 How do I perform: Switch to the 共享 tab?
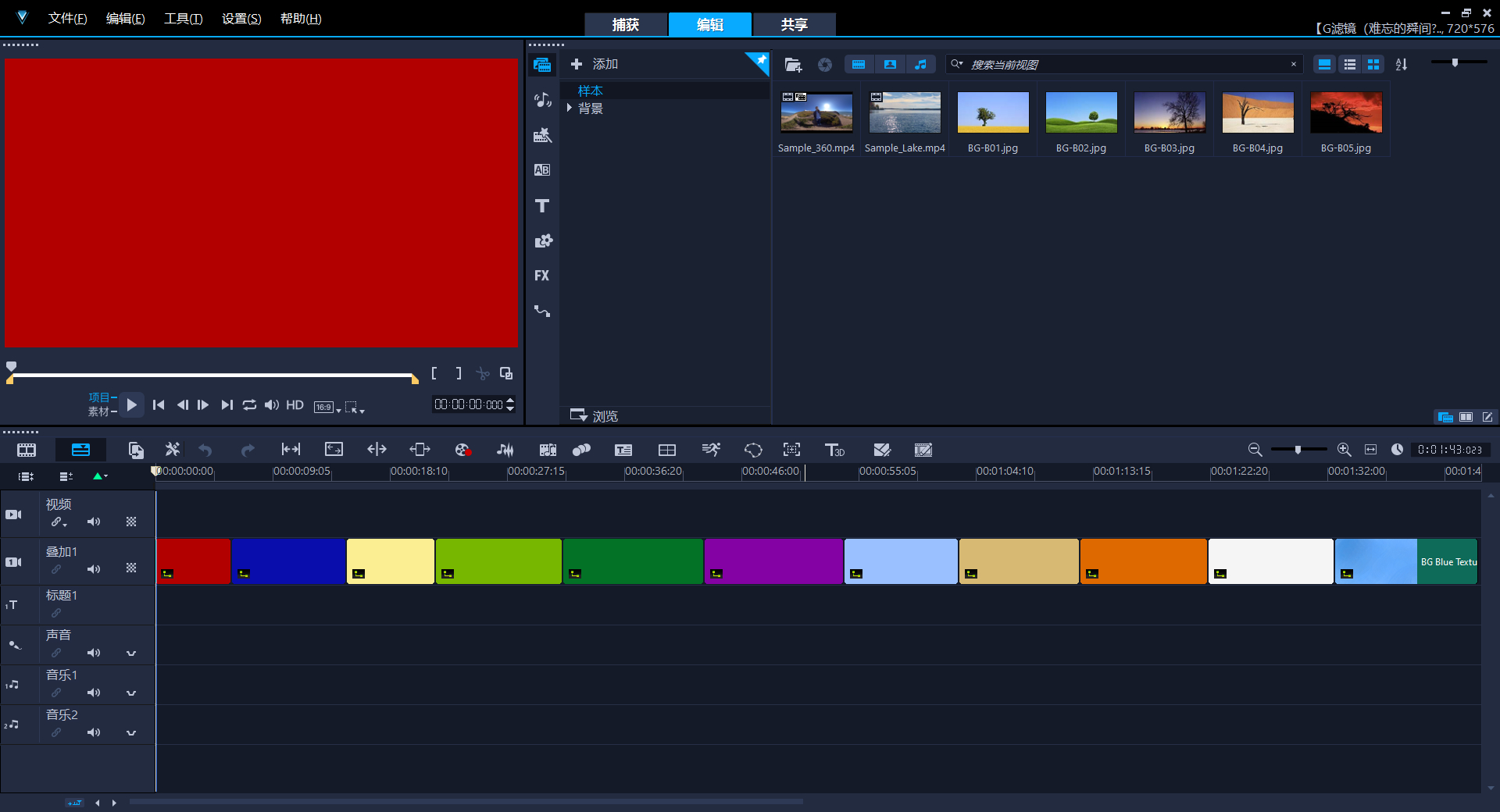795,24
